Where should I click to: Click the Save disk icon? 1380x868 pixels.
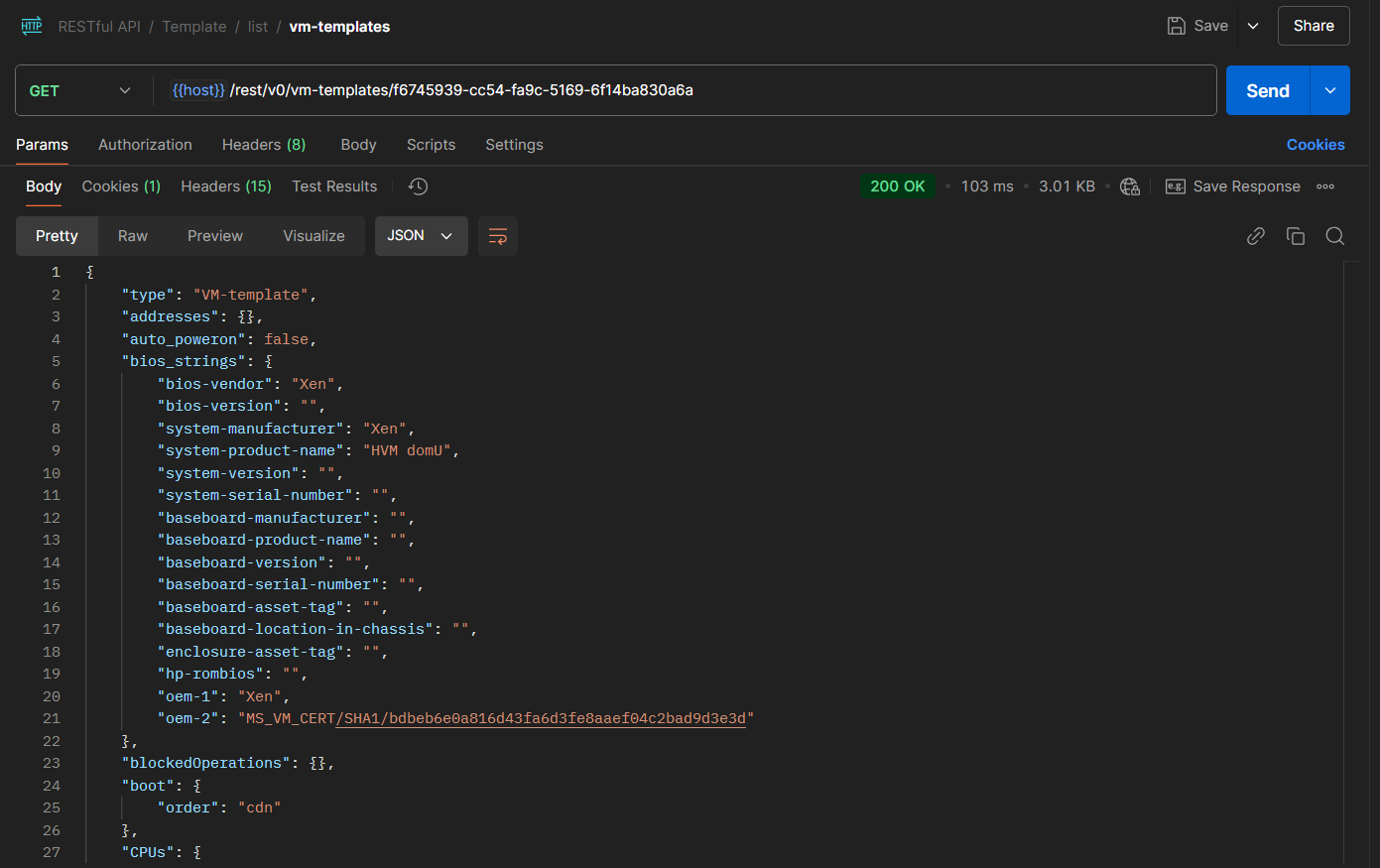coord(1177,26)
